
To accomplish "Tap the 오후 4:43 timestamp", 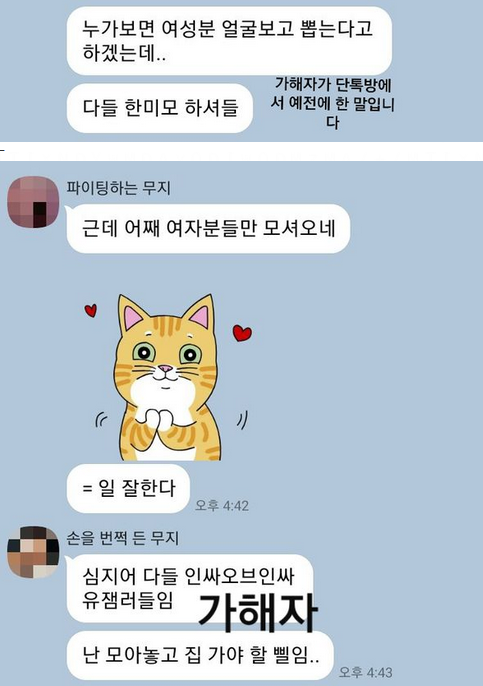I will [x=366, y=672].
